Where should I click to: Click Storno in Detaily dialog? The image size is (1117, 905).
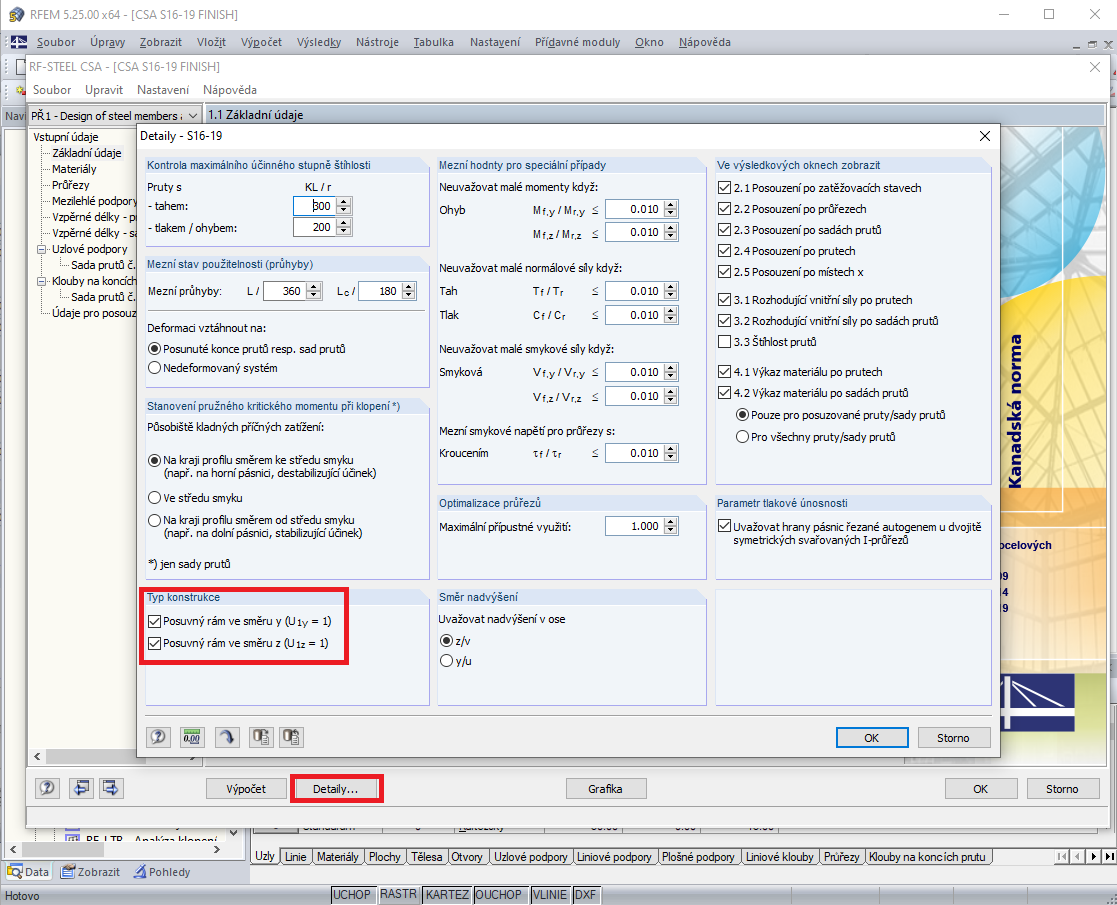point(953,738)
